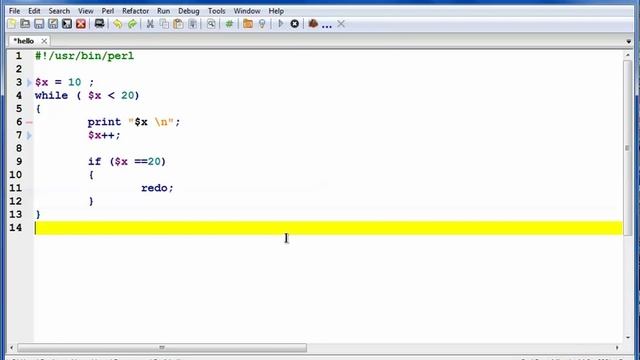640x360 pixels.
Task: Cut selection with scissors icon
Action: point(150,24)
